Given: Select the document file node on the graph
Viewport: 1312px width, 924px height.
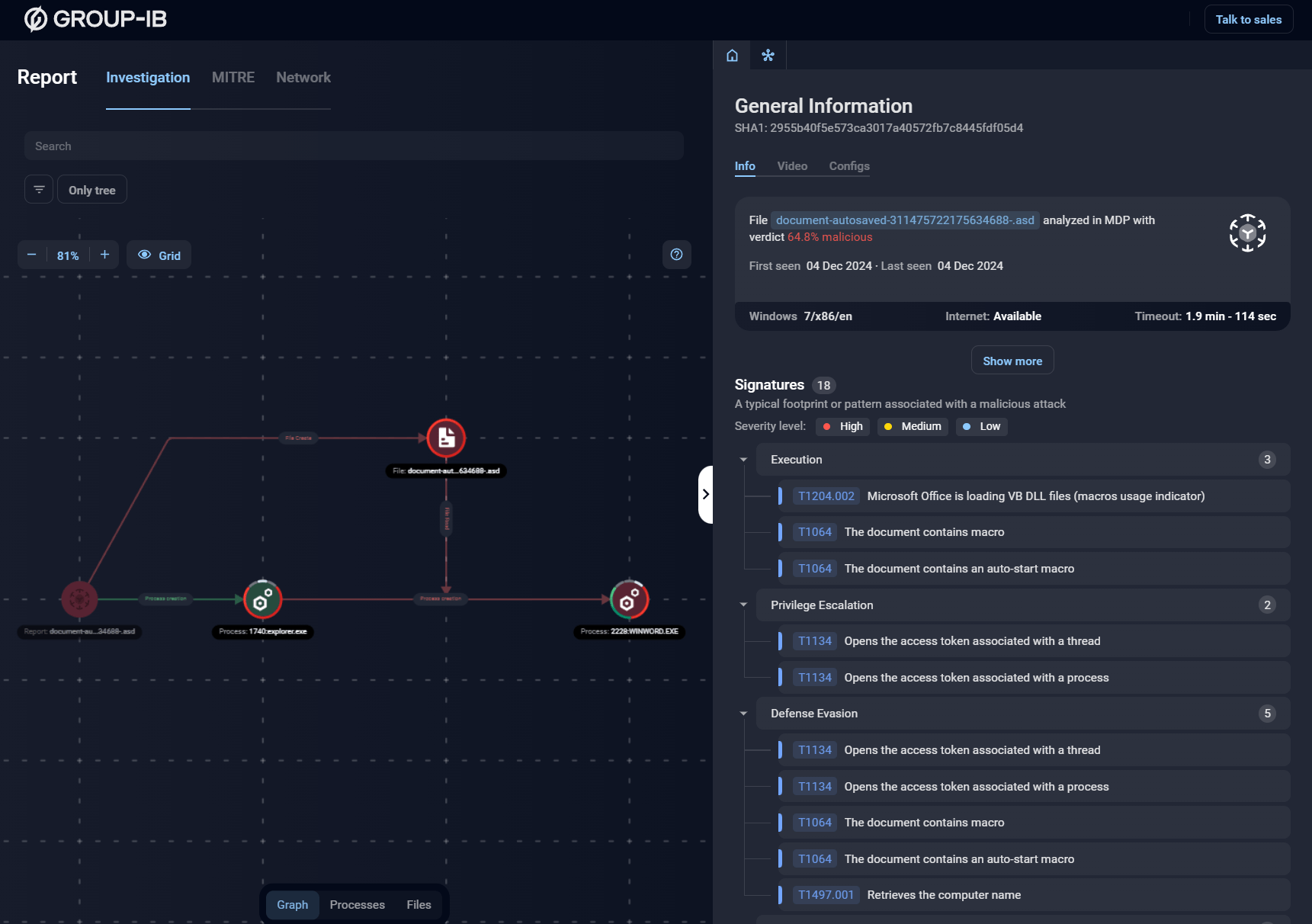Looking at the screenshot, I should point(446,438).
